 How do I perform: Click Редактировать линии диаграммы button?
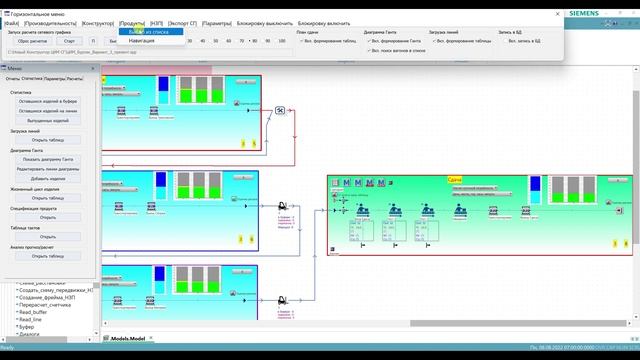[x=48, y=169]
